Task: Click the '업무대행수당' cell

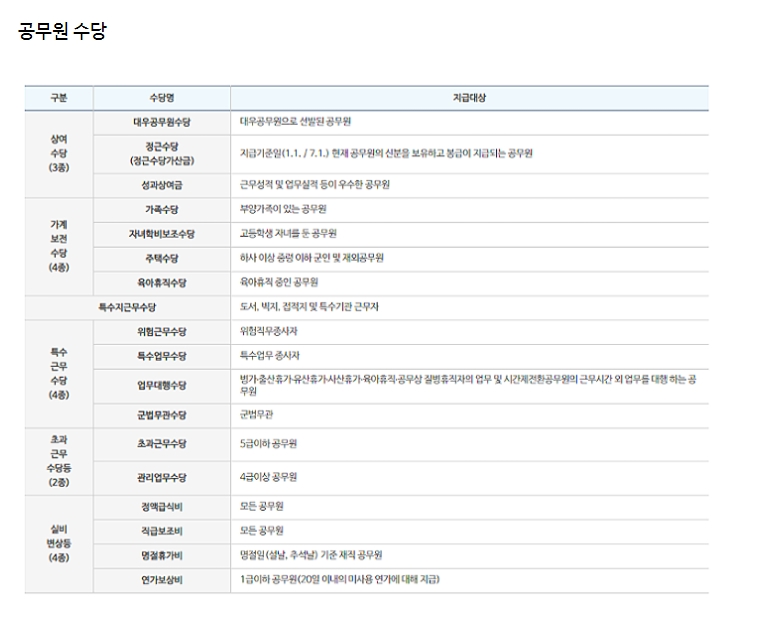Action: pos(162,386)
